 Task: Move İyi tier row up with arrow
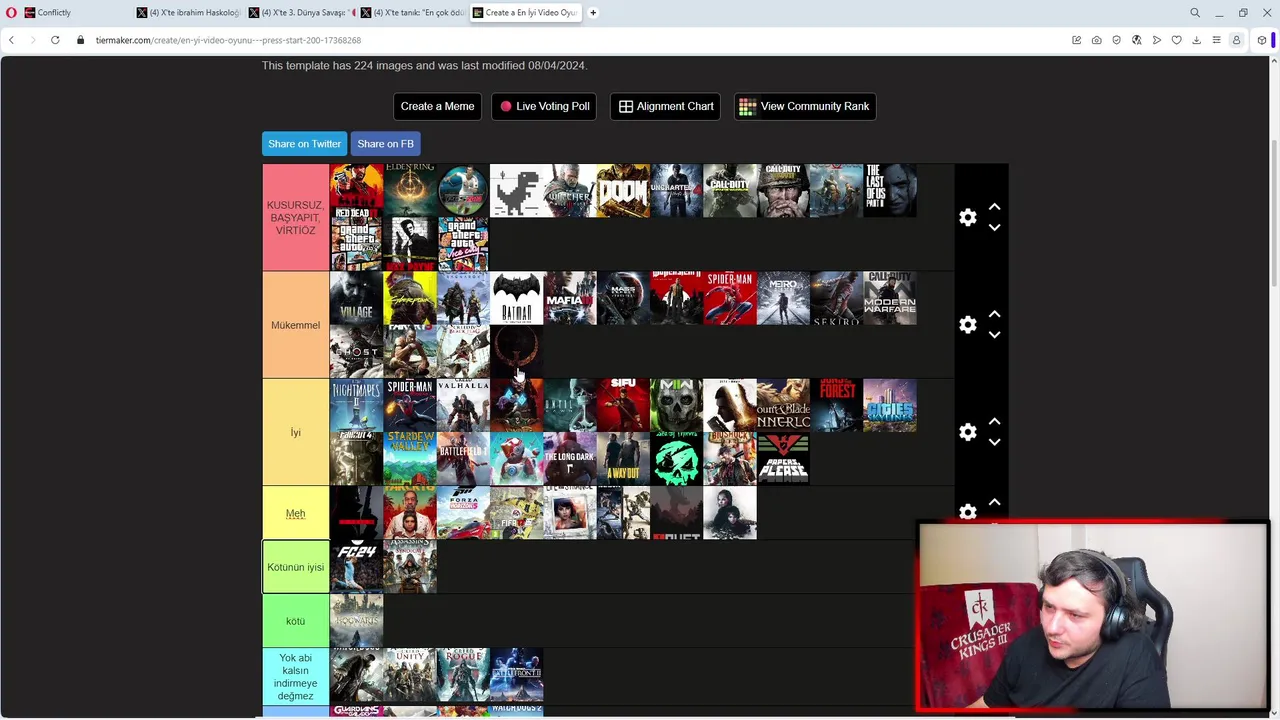click(x=994, y=421)
